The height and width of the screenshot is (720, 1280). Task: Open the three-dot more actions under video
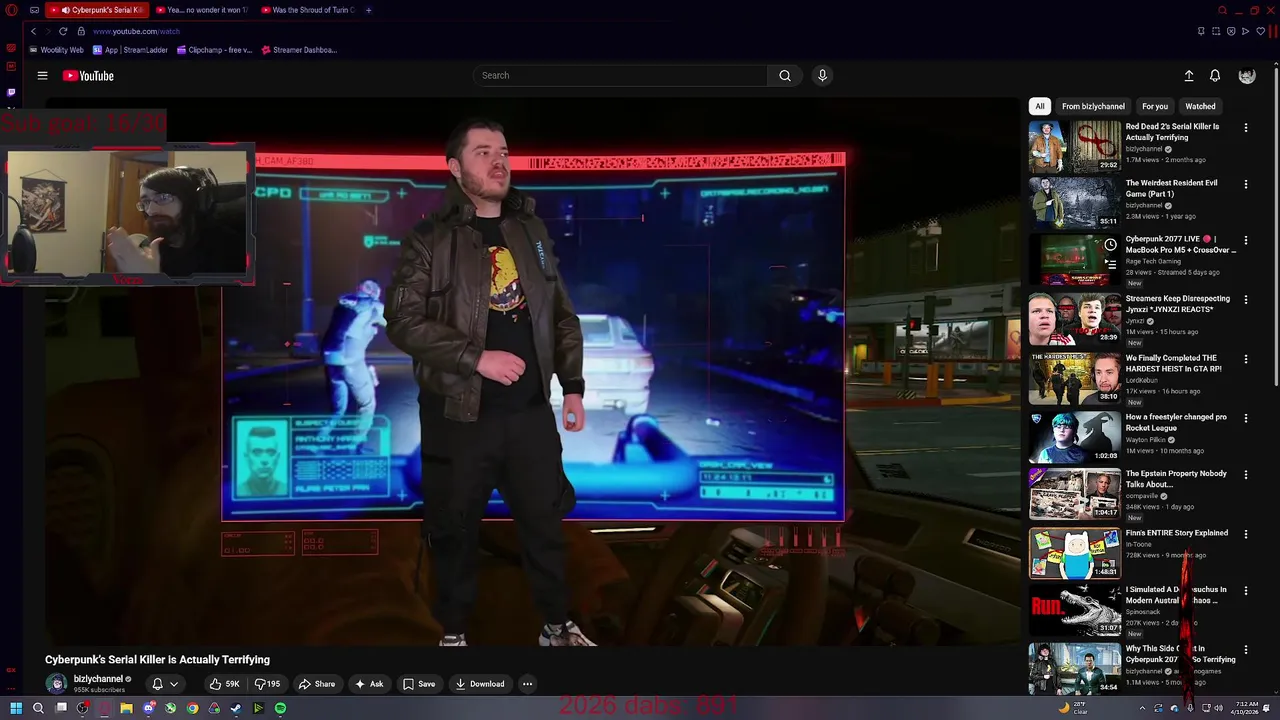pos(527,684)
